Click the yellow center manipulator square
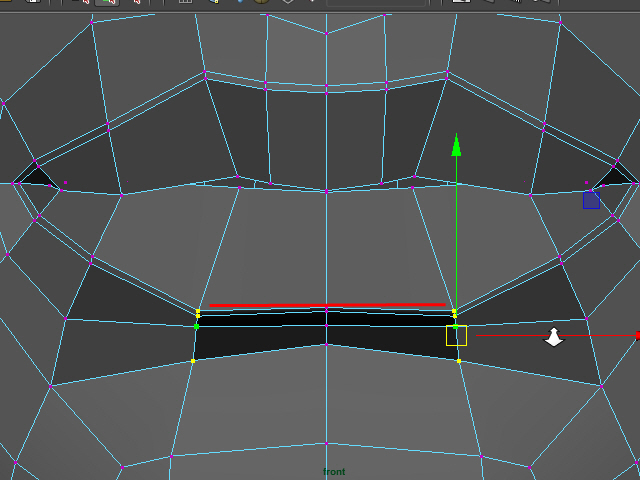The width and height of the screenshot is (640, 480). [456, 336]
